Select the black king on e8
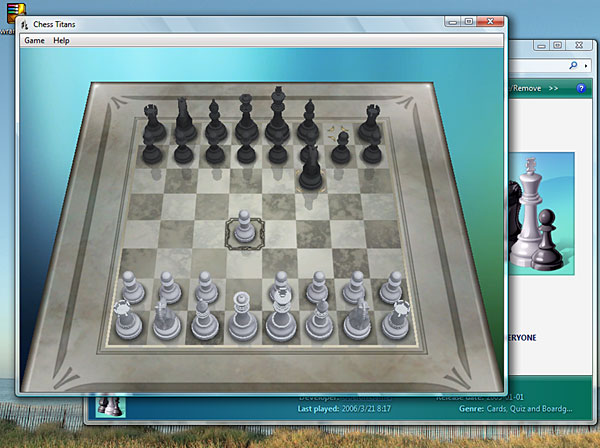Screen dimensions: 600x448 coord(277,114)
